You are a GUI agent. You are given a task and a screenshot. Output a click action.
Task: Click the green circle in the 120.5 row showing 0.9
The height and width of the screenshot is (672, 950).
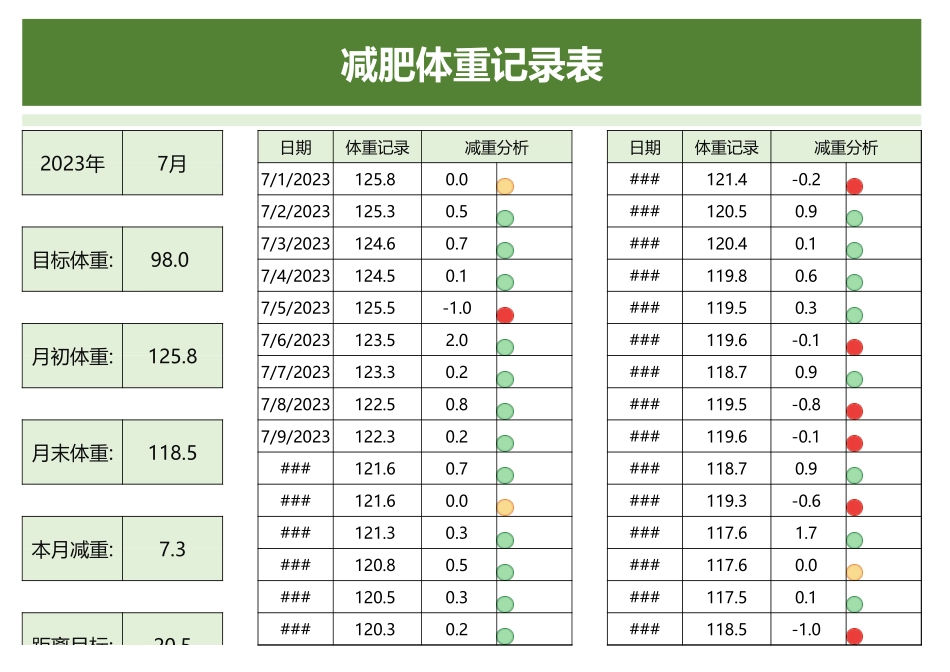(855, 218)
